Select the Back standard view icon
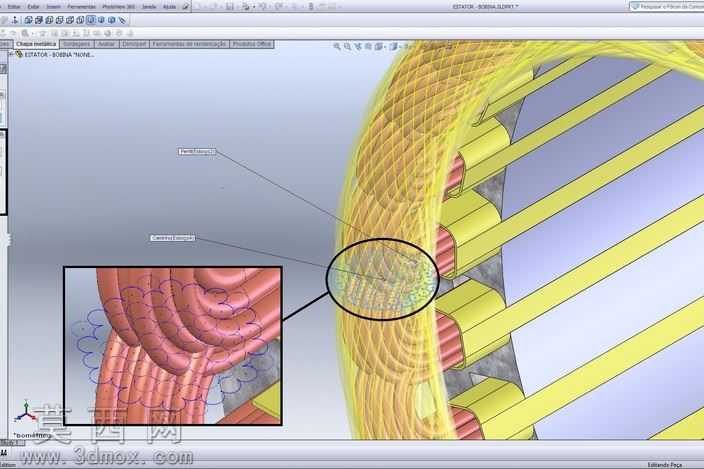Image resolution: width=704 pixels, height=469 pixels. pos(39,20)
